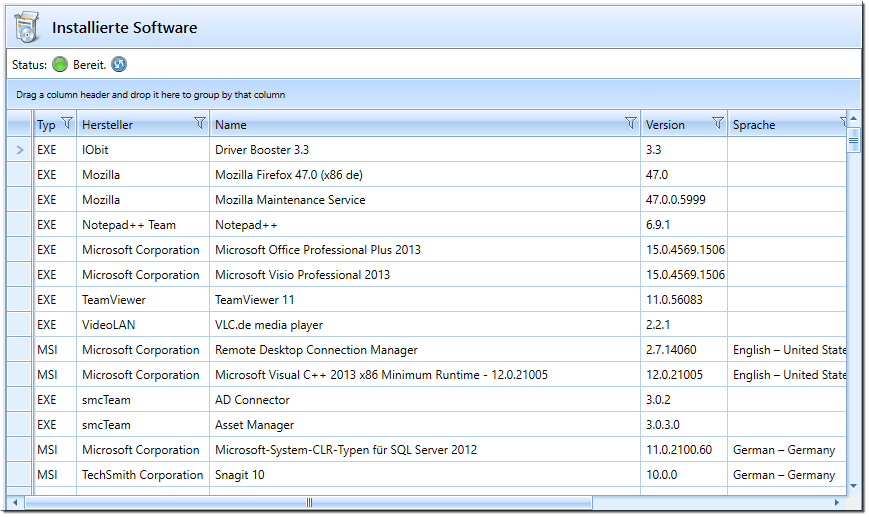
Task: Click the refresh icon next to Bereit
Action: coord(119,64)
